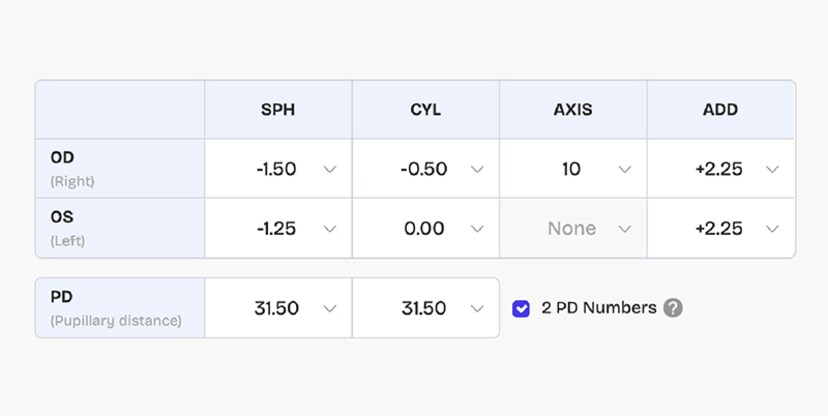Open the OD ADD dropdown showing +2.25
The image size is (828, 416).
(721, 169)
